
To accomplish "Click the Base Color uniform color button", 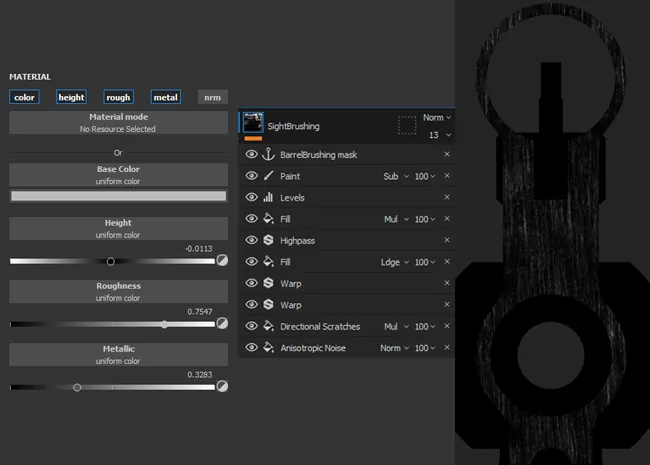I will click(119, 175).
